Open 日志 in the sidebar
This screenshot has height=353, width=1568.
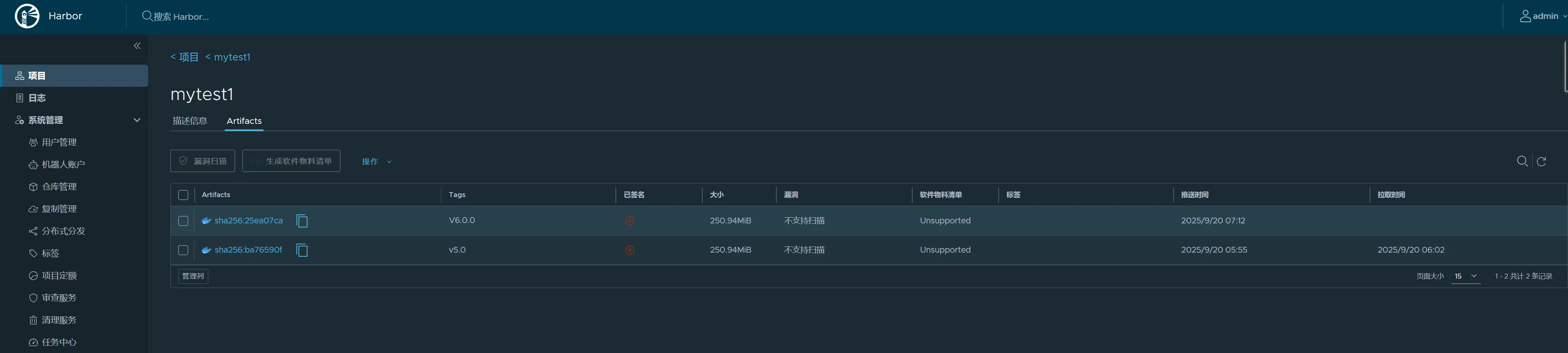tap(37, 98)
